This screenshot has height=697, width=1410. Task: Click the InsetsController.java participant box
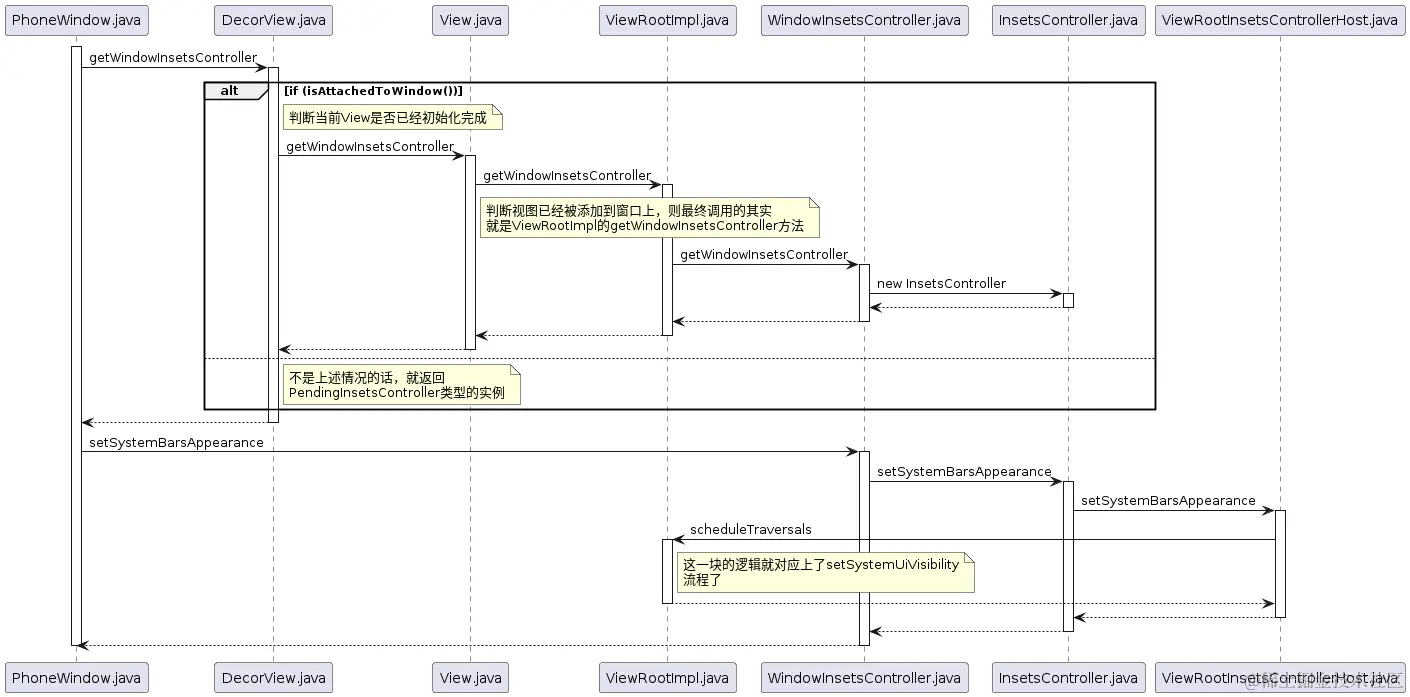(x=1067, y=19)
